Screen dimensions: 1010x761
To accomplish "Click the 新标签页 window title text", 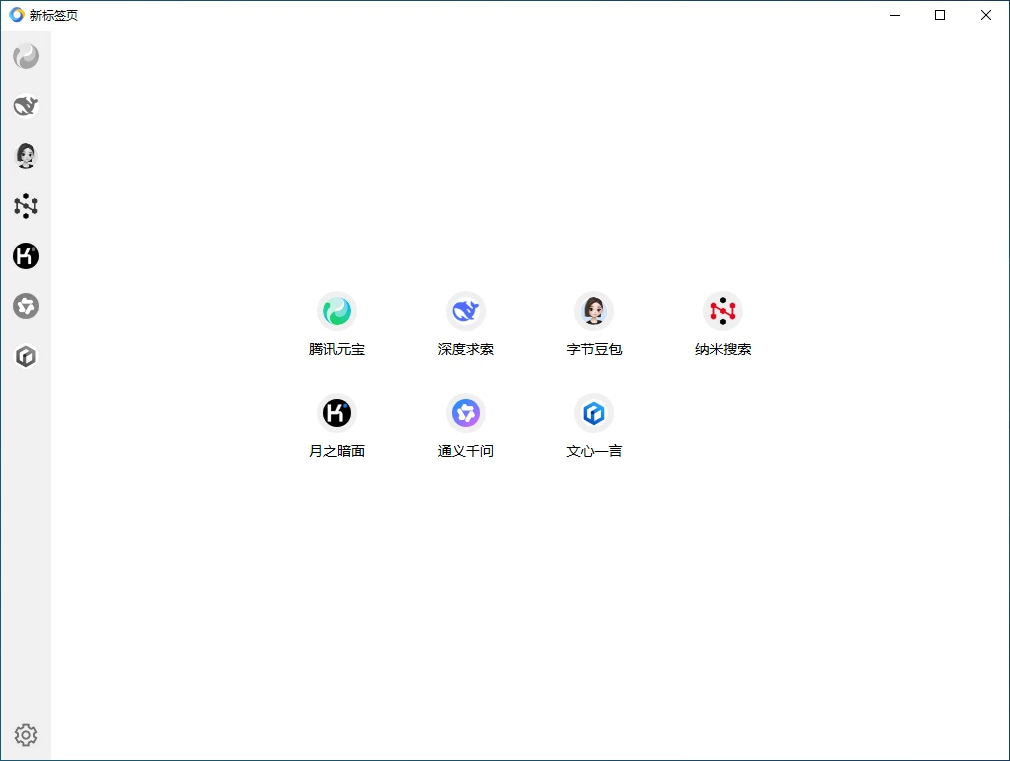I will (54, 15).
